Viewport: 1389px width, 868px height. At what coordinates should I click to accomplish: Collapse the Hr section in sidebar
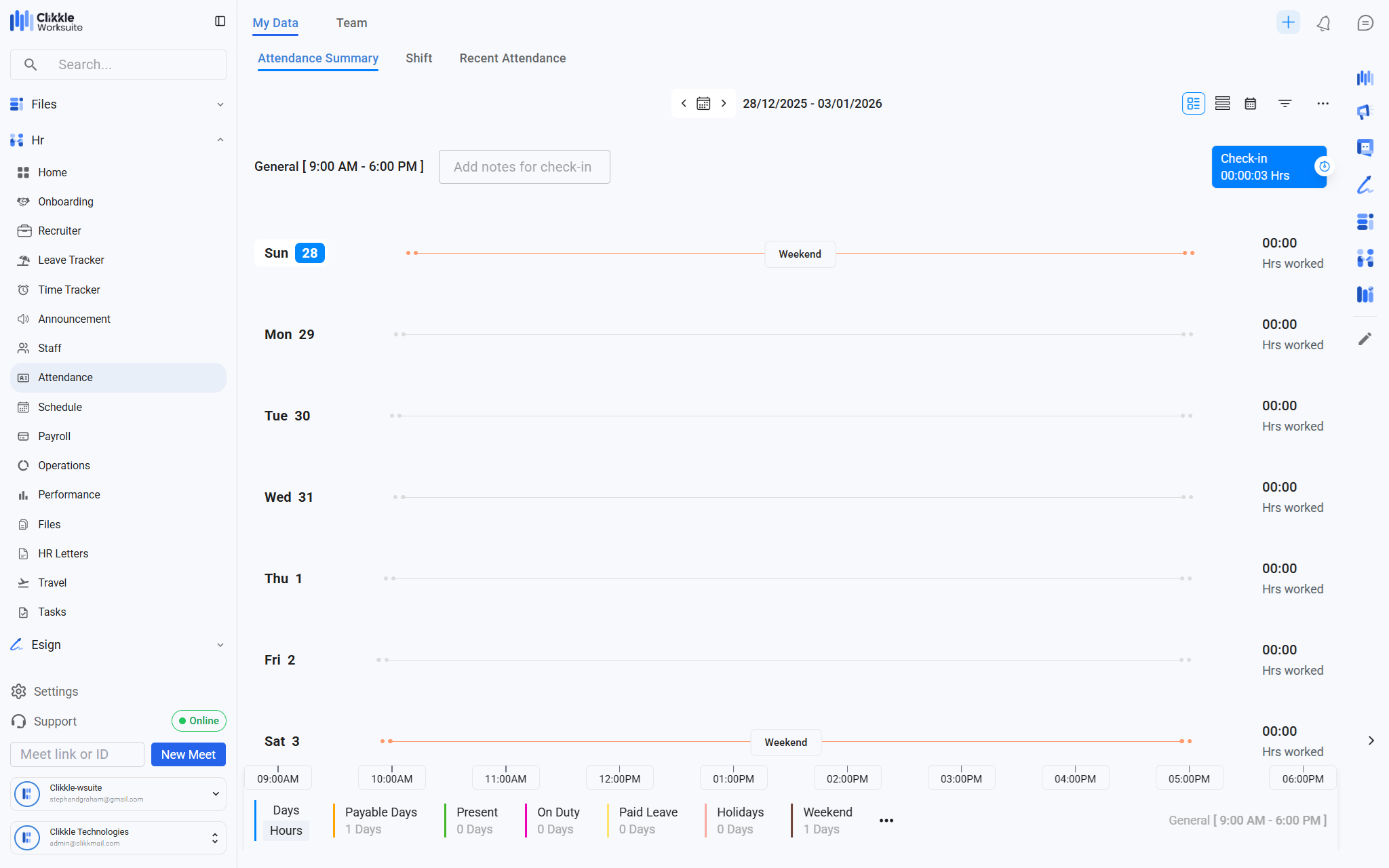tap(220, 140)
